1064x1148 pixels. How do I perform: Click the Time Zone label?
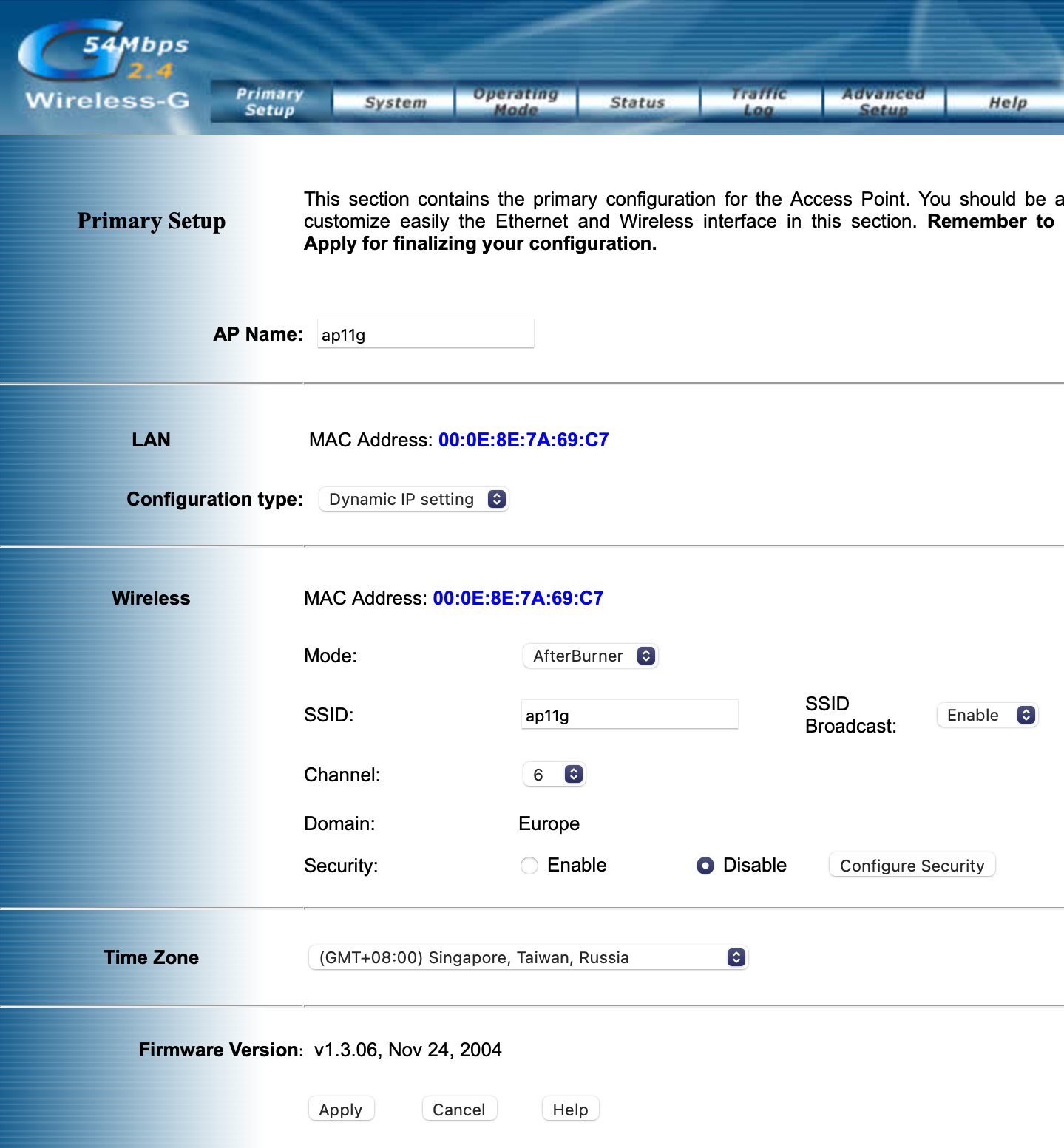(151, 957)
